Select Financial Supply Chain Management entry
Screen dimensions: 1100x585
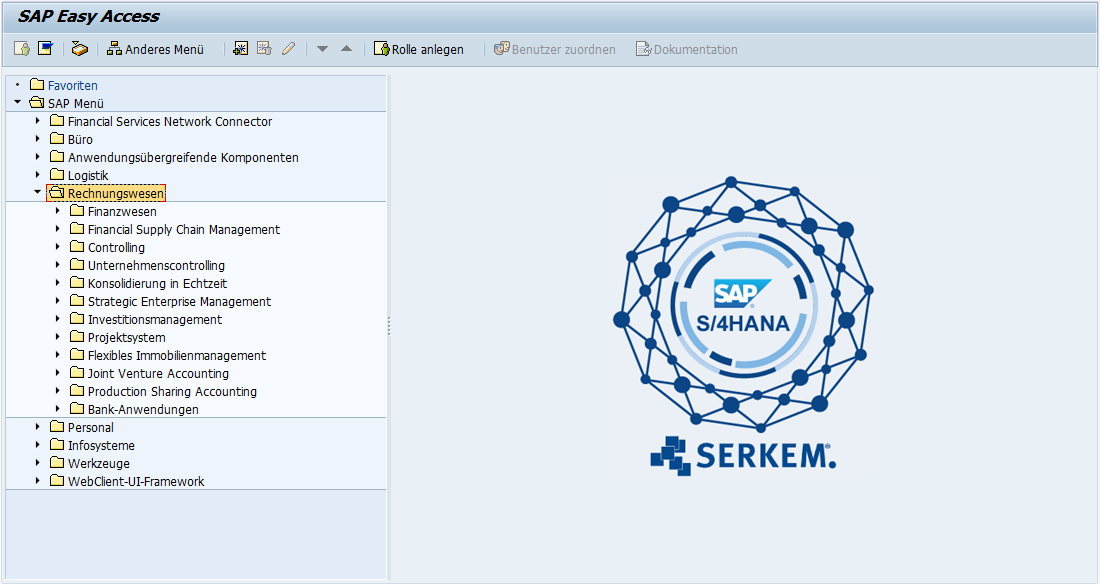click(x=183, y=229)
